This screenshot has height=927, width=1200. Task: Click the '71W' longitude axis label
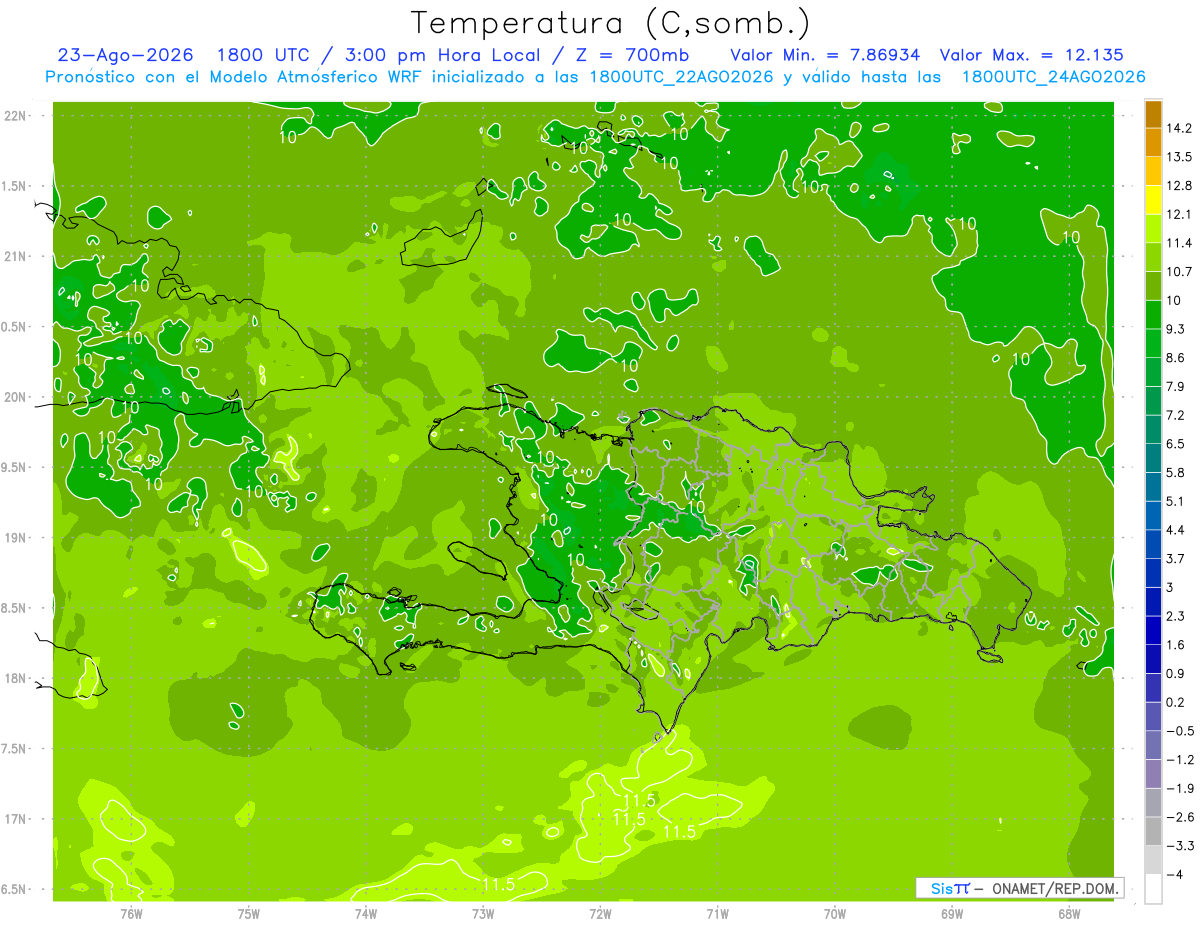[717, 913]
